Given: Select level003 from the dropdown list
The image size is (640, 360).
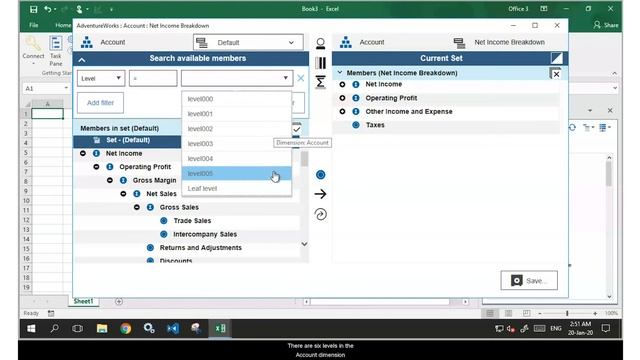Looking at the screenshot, I should pos(237,144).
